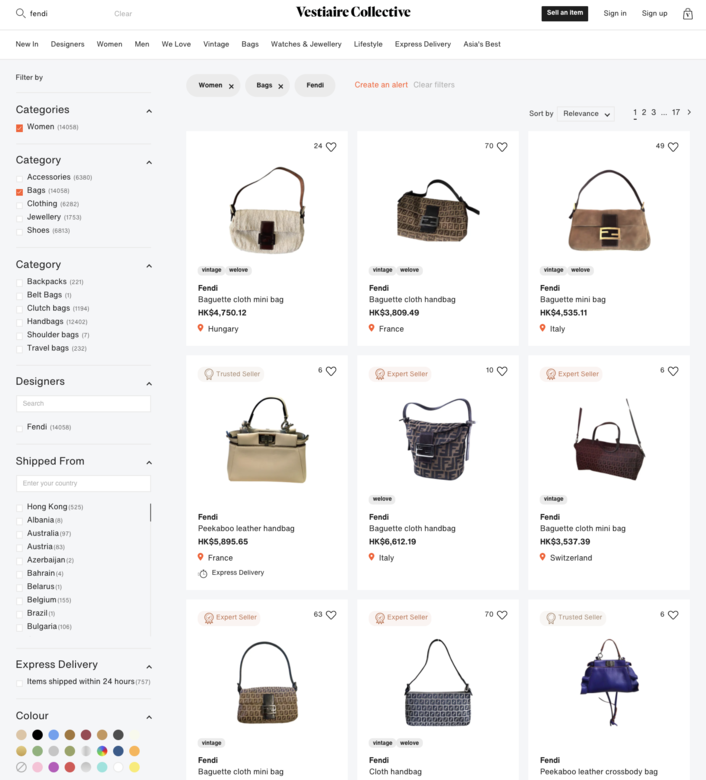Collapse the Category section with Backpacks
The height and width of the screenshot is (780, 706).
[149, 266]
